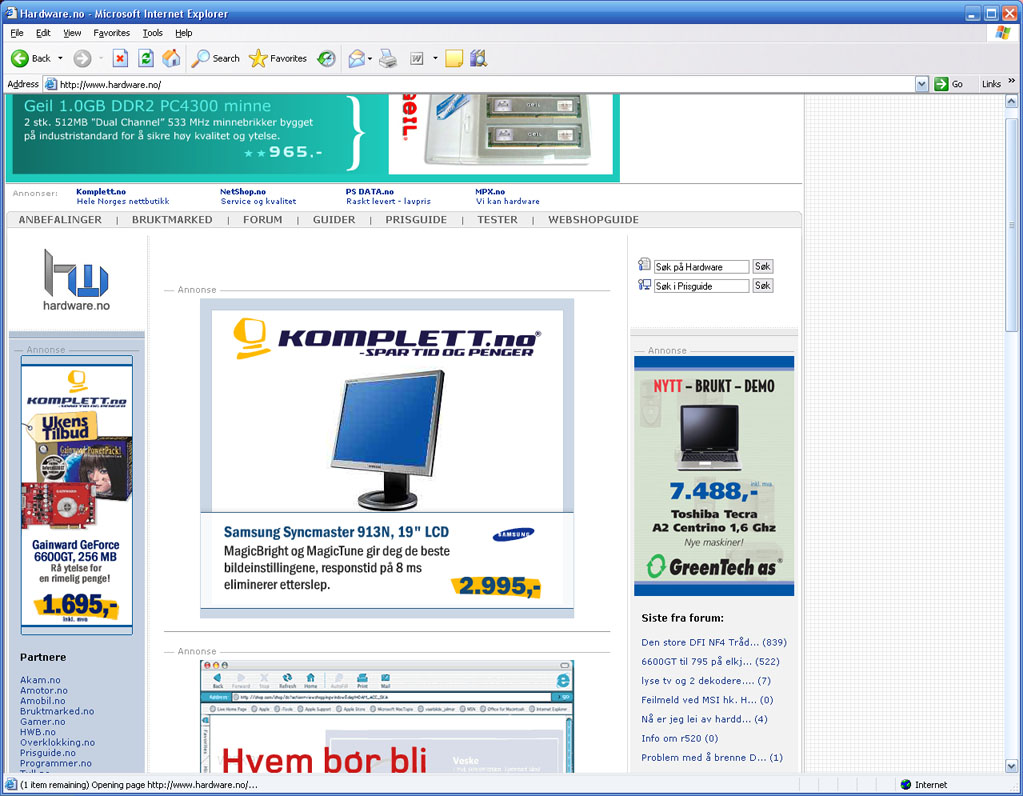Click the Gamer.no partner link
This screenshot has width=1023, height=796.
pos(43,722)
